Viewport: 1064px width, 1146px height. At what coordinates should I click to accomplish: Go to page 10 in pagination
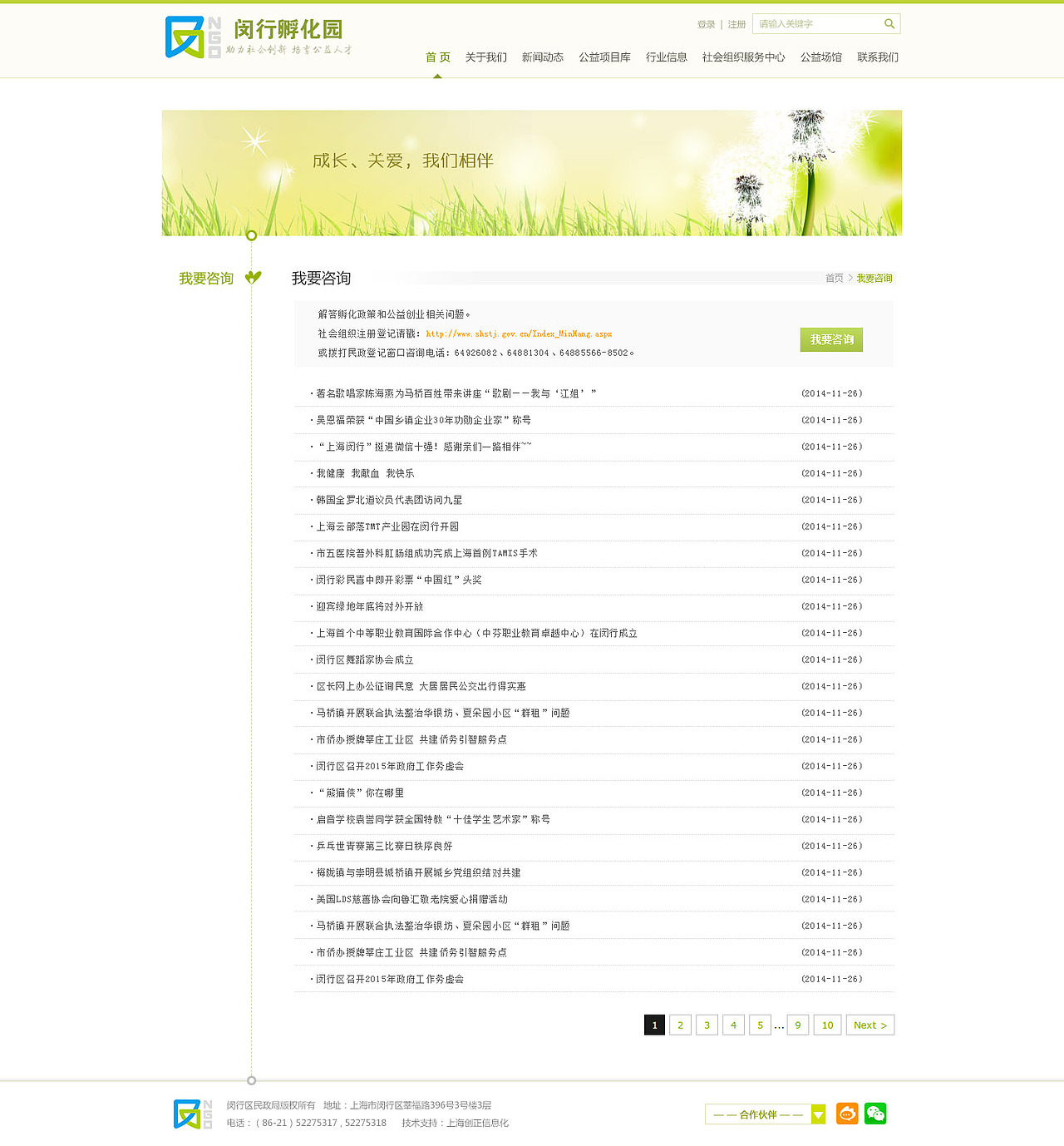pyautogui.click(x=827, y=1025)
